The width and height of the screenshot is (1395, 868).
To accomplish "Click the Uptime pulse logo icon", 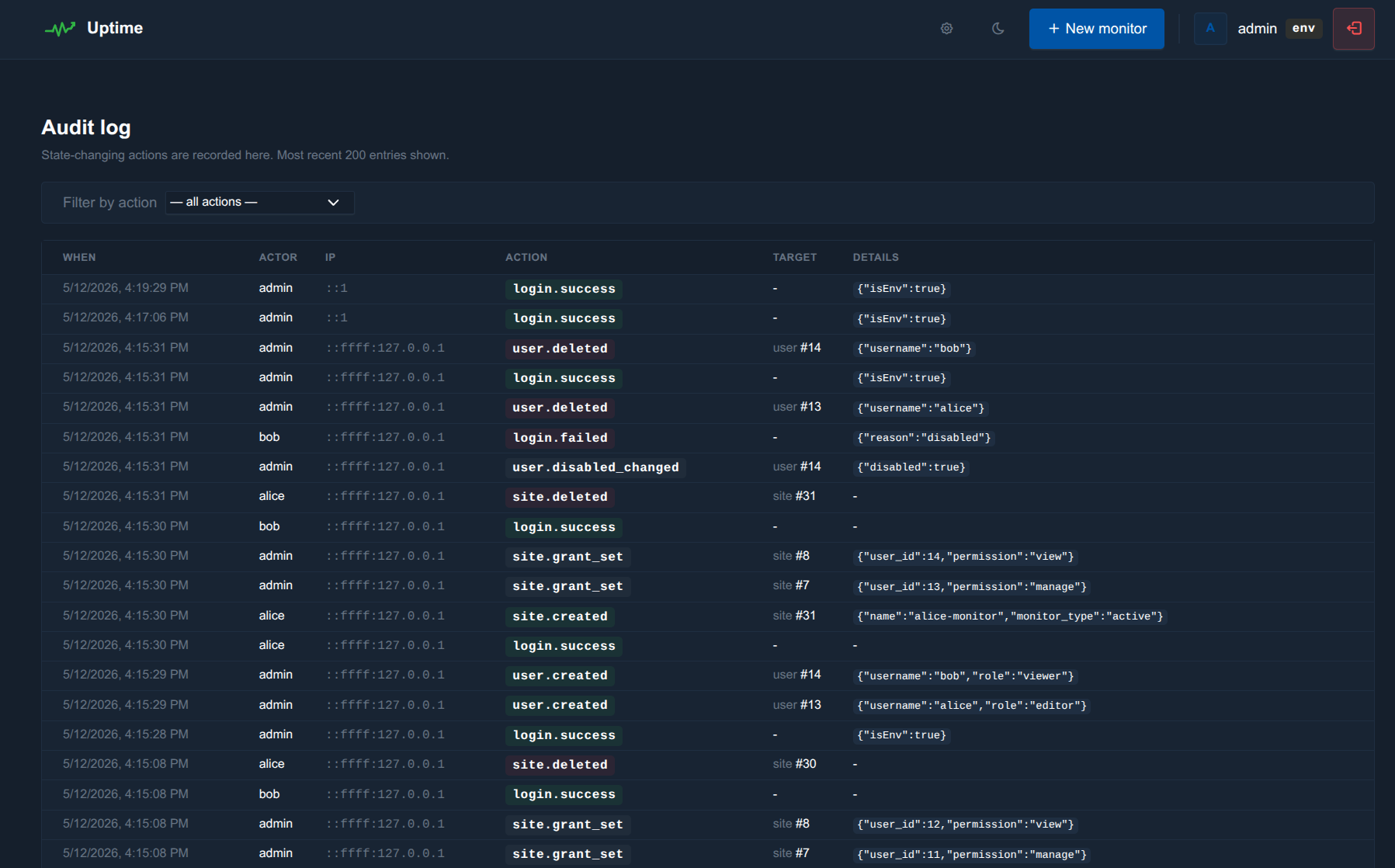I will pyautogui.click(x=60, y=29).
